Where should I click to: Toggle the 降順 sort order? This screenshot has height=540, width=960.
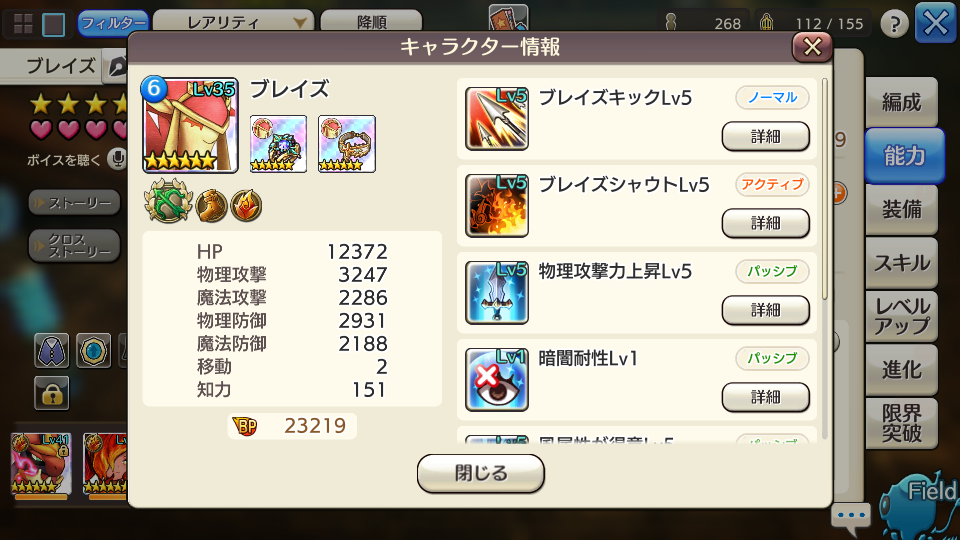[372, 22]
